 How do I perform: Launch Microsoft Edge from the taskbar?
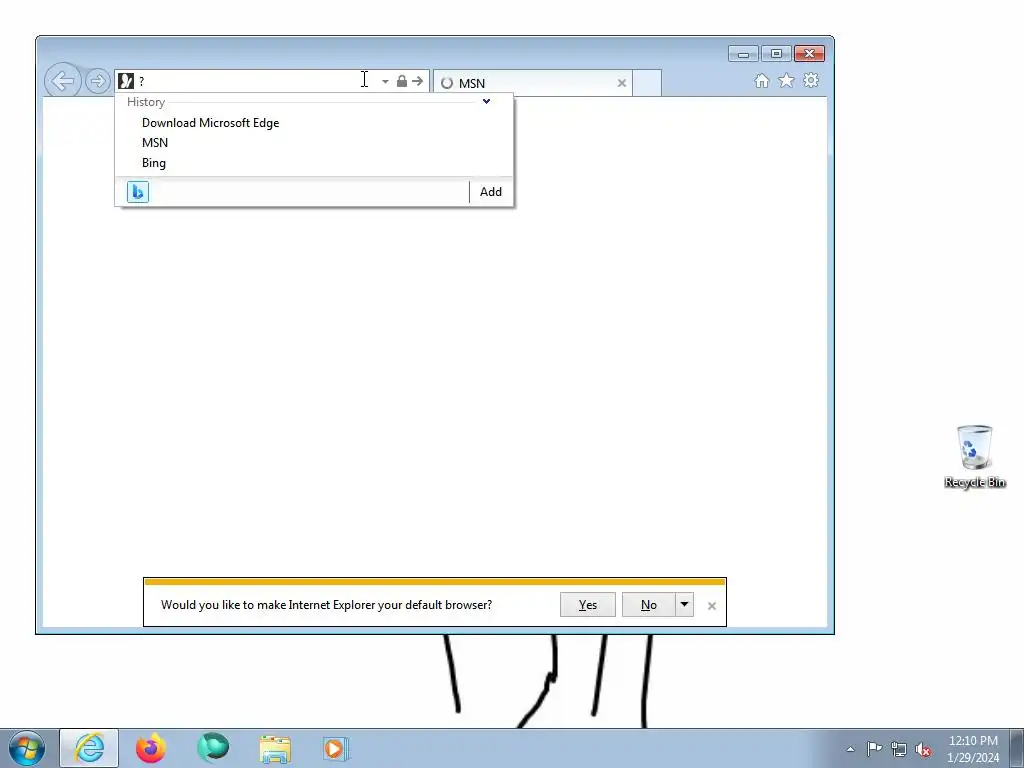(213, 748)
